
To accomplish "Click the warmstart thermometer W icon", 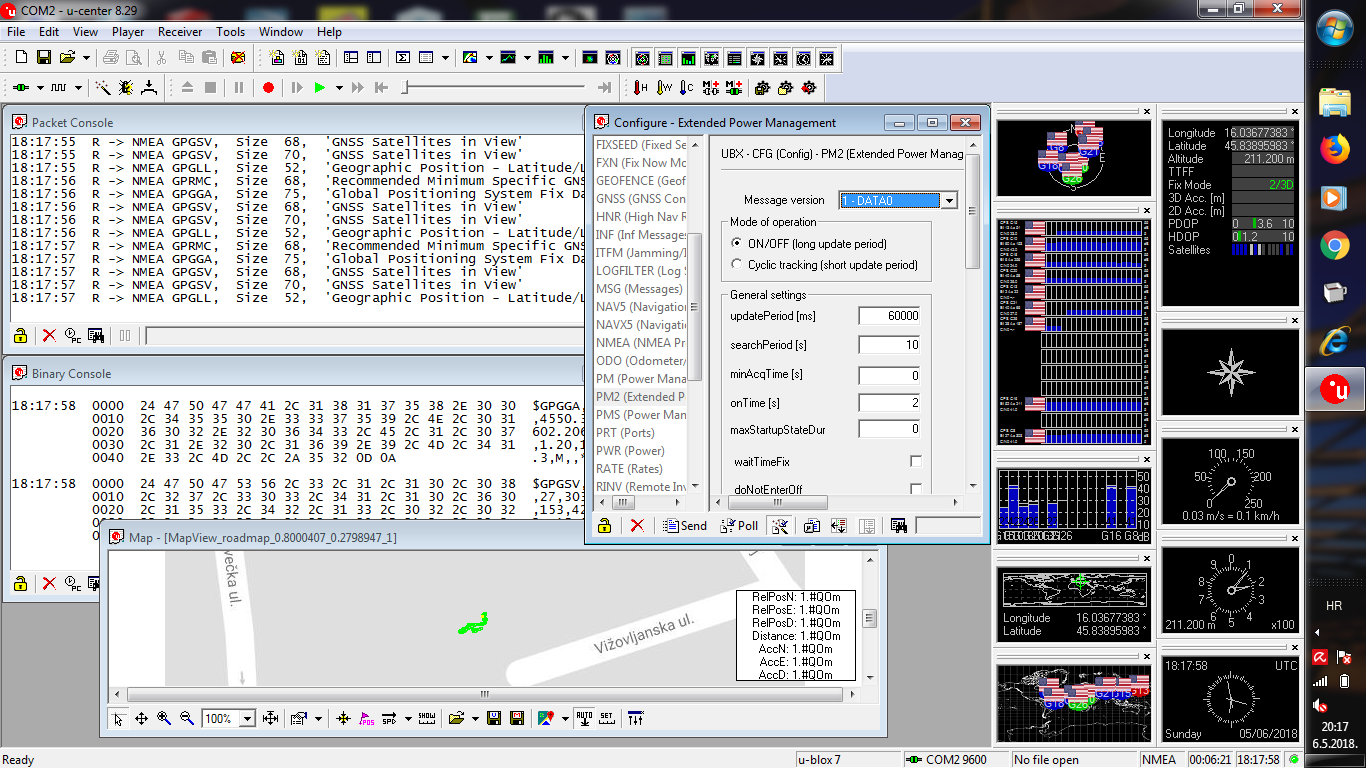I will pos(663,88).
